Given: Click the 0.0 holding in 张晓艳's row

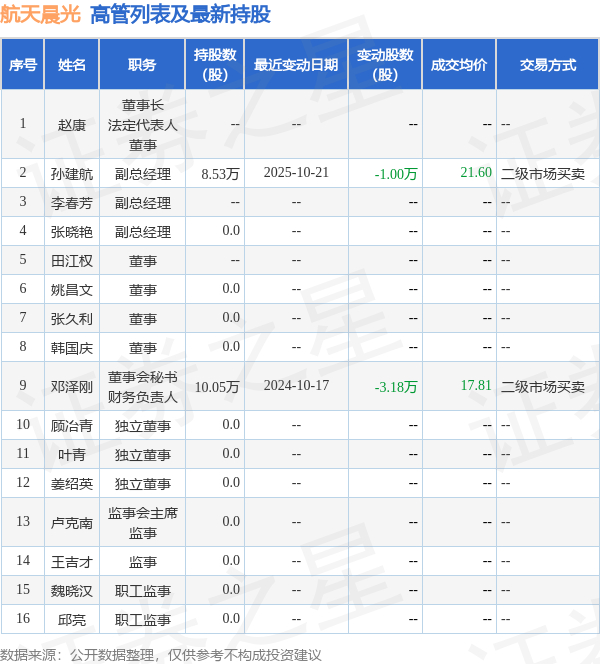Looking at the screenshot, I should pos(231,230).
